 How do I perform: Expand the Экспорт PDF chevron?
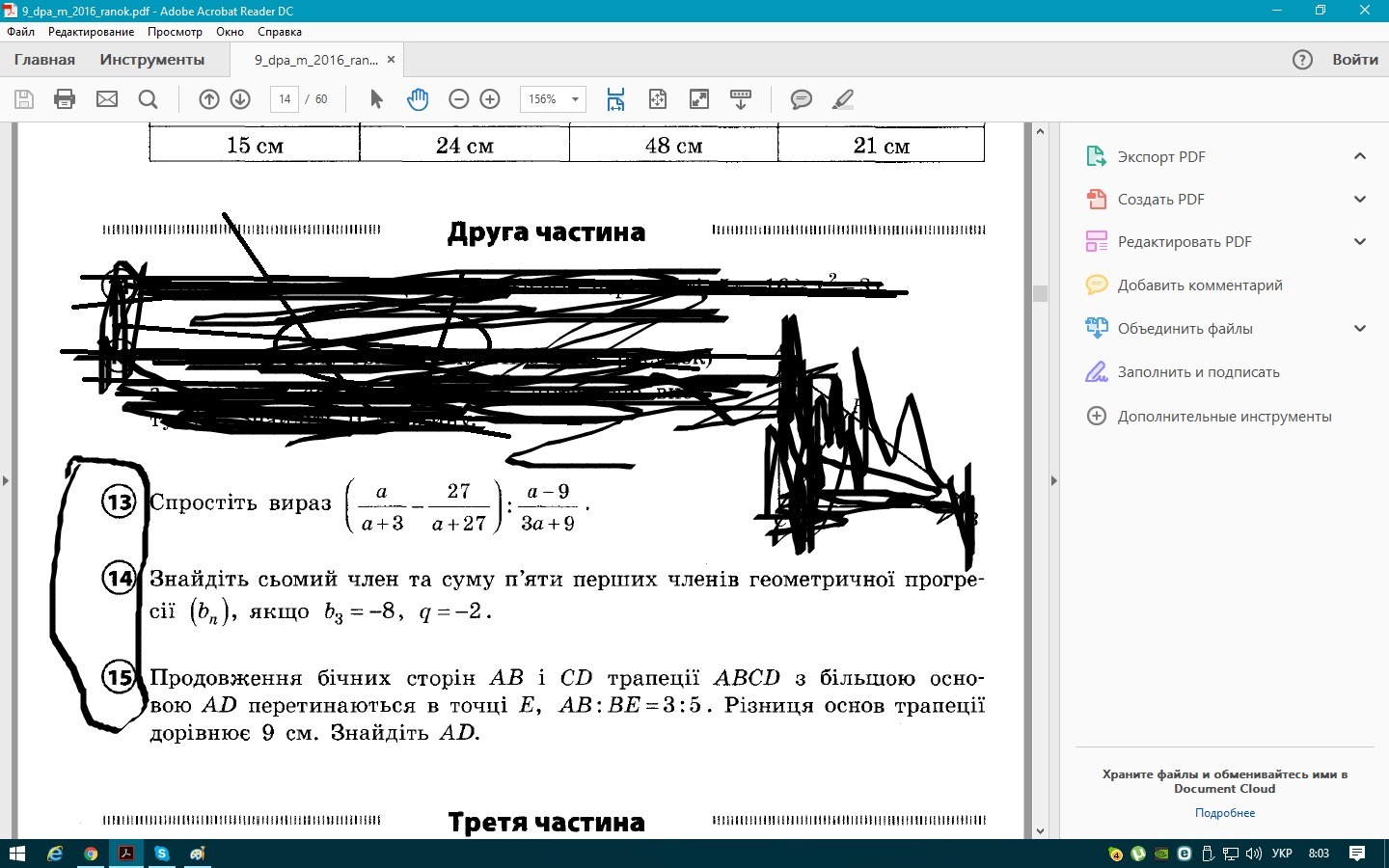[x=1360, y=156]
